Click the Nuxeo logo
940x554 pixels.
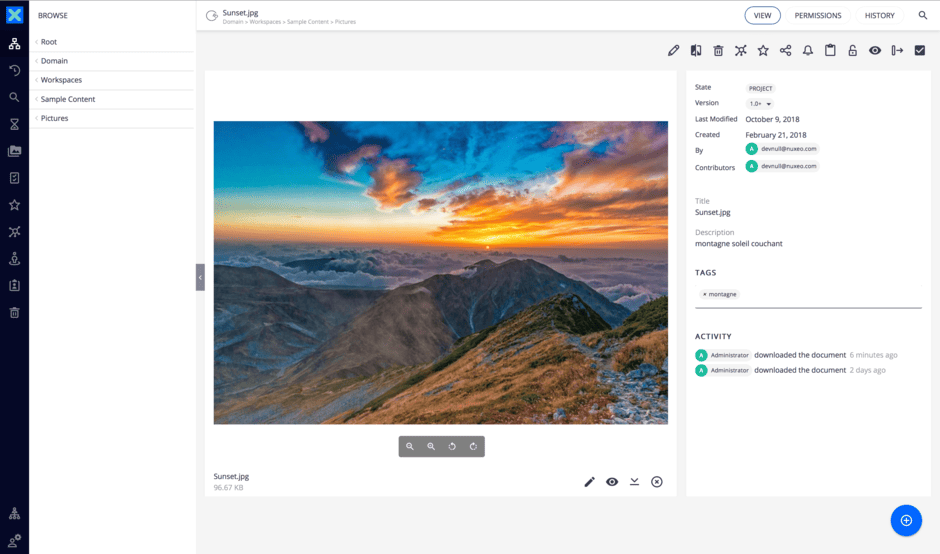coord(14,15)
